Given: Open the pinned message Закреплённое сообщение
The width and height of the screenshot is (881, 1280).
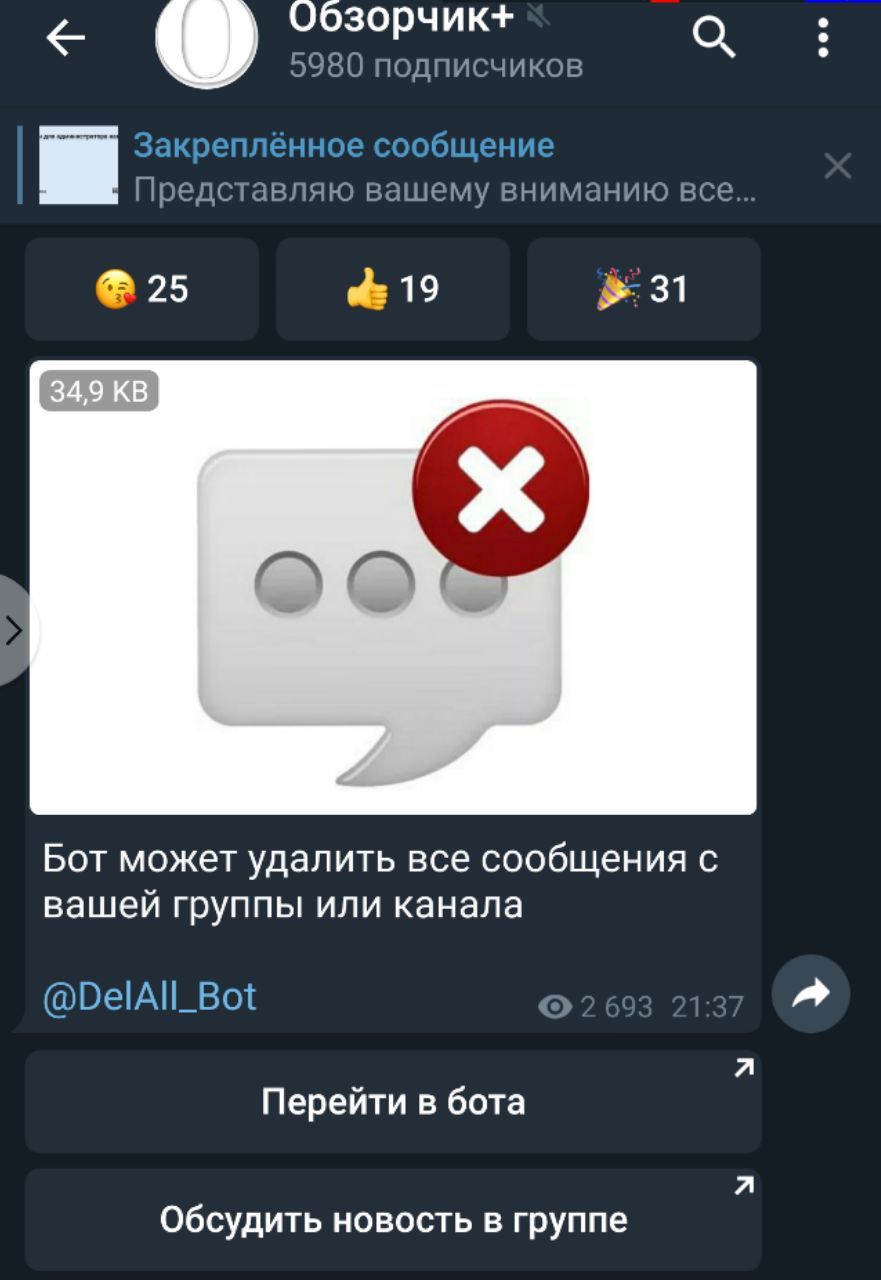Looking at the screenshot, I should 344,146.
